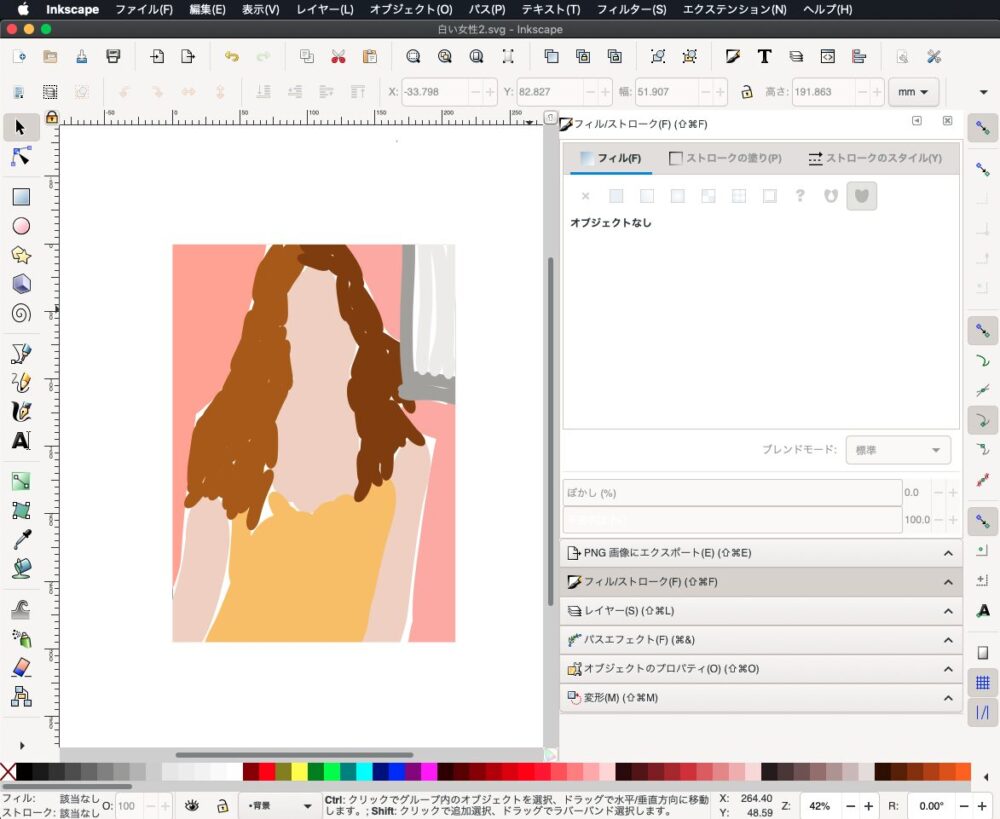
Task: Switch to ストロークのスタイル(Y) tab
Action: tap(874, 158)
